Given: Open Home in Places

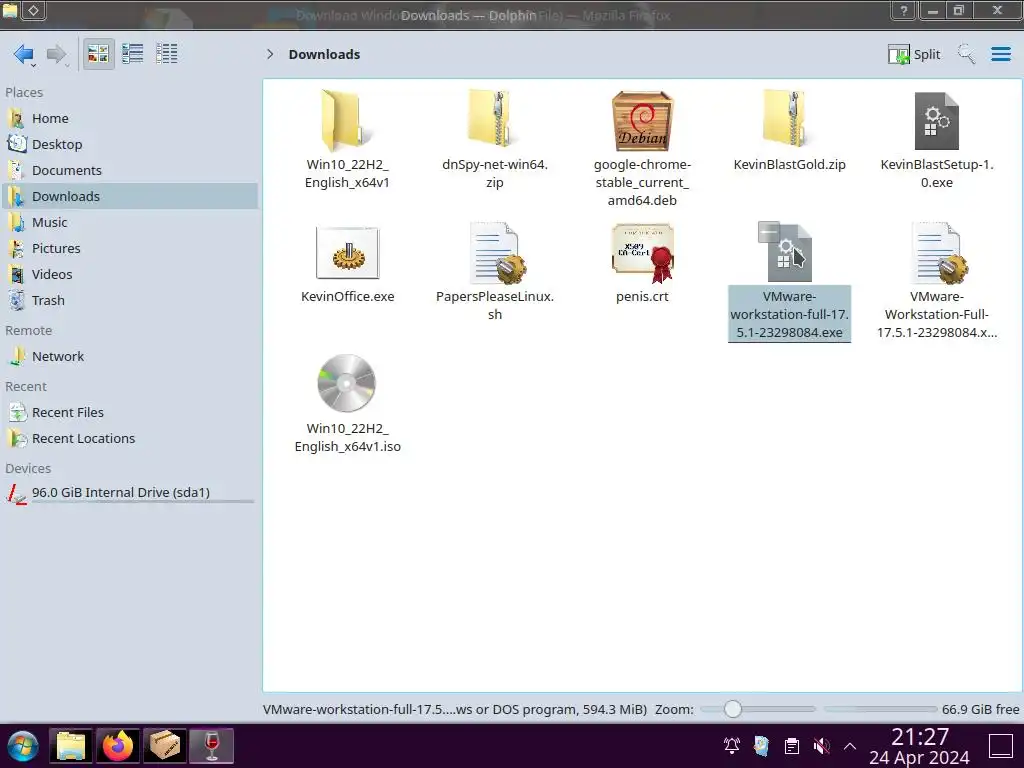Looking at the screenshot, I should (129, 118).
